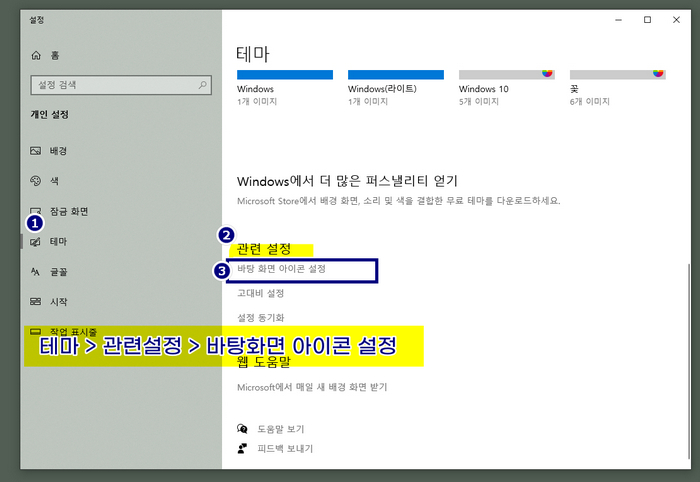Open the 테마 brush icon in sidebar
The height and width of the screenshot is (482, 700).
pos(35,242)
